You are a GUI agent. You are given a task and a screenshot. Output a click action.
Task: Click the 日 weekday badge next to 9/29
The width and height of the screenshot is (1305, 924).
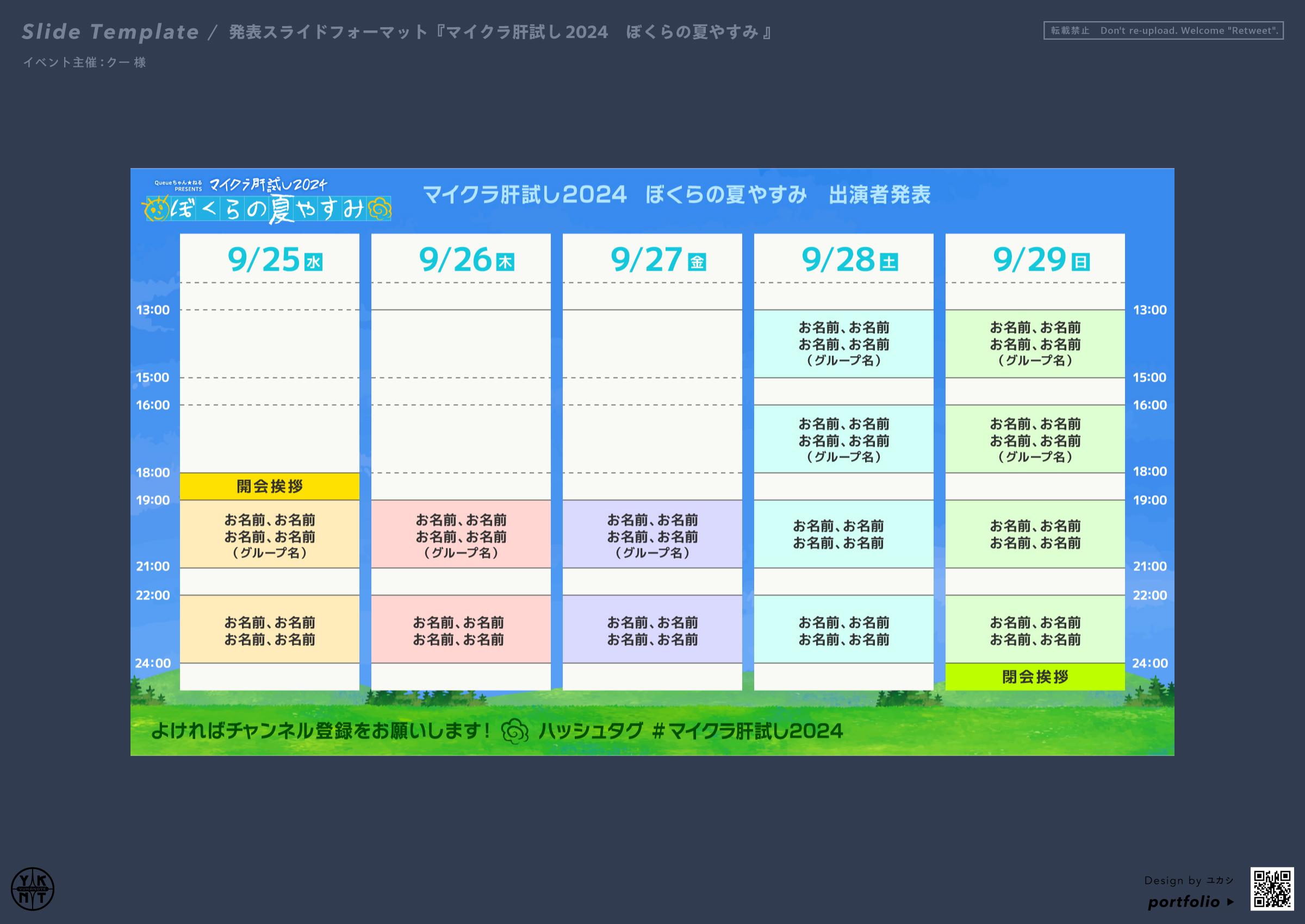click(1080, 263)
